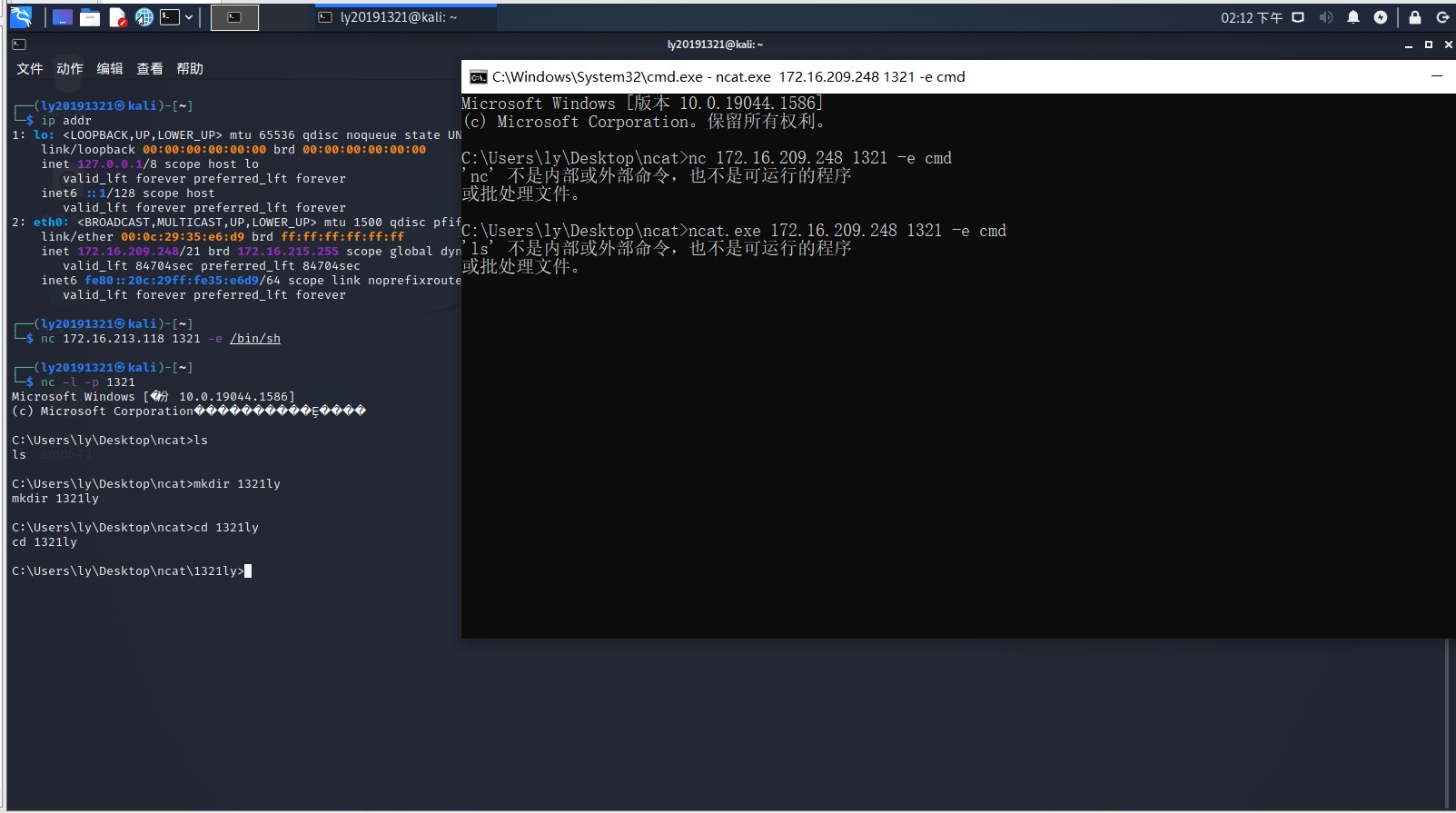Click the log out icon in panel
The image size is (1456, 813).
(x=1442, y=17)
